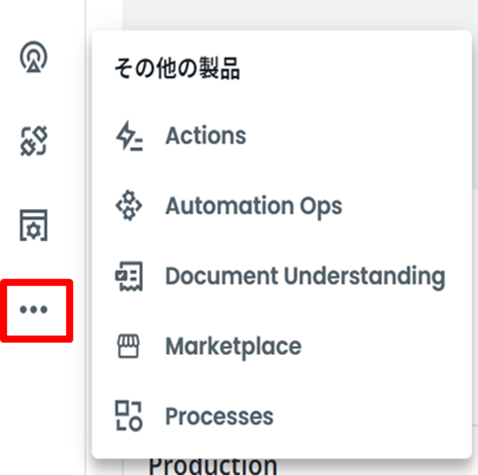Go to Marketplace in the menu
The height and width of the screenshot is (475, 478).
pyautogui.click(x=234, y=347)
